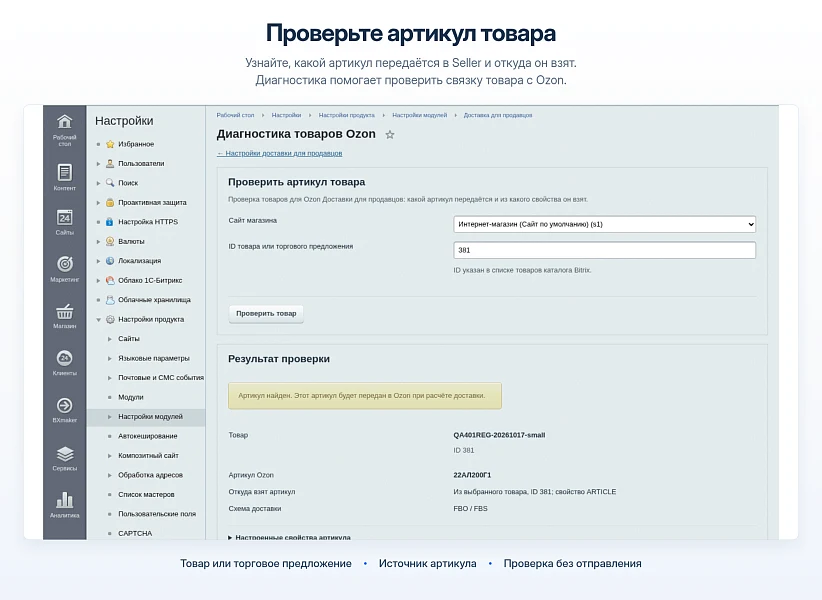Click the FBO / FBS delivery scheme value
822x600 pixels.
pos(470,508)
